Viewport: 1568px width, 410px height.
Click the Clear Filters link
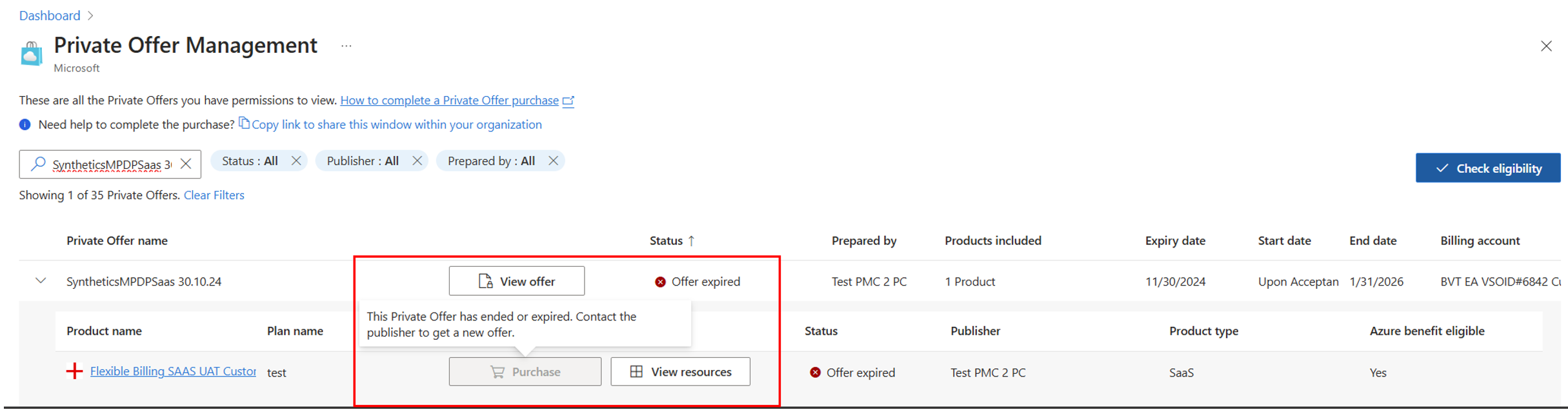(x=214, y=195)
